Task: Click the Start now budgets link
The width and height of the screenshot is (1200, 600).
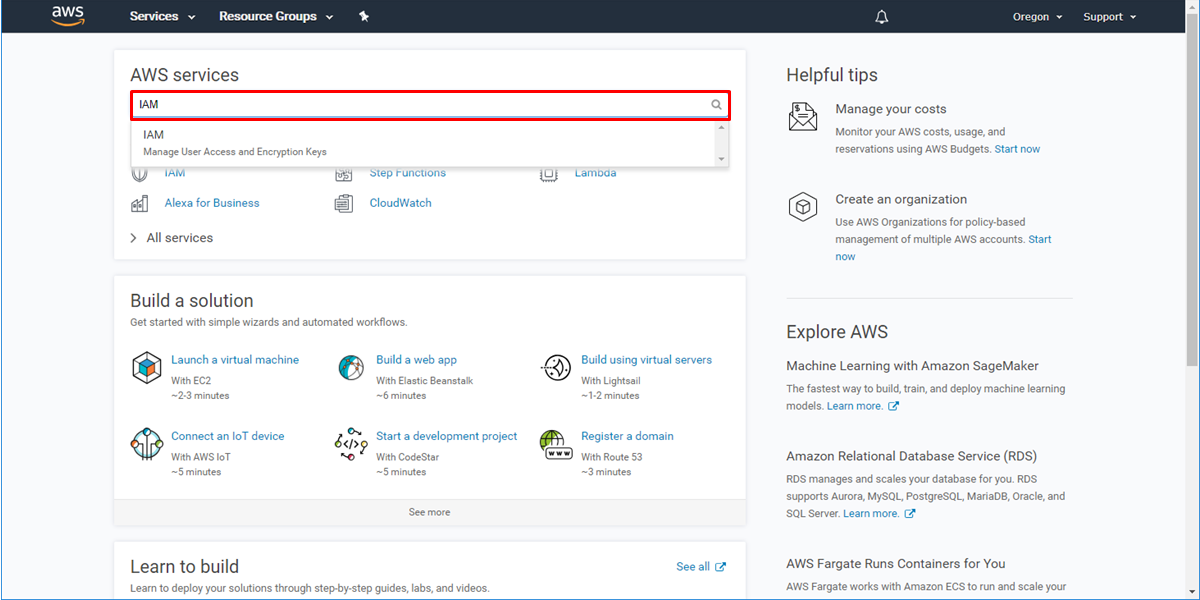Action: click(x=1017, y=149)
